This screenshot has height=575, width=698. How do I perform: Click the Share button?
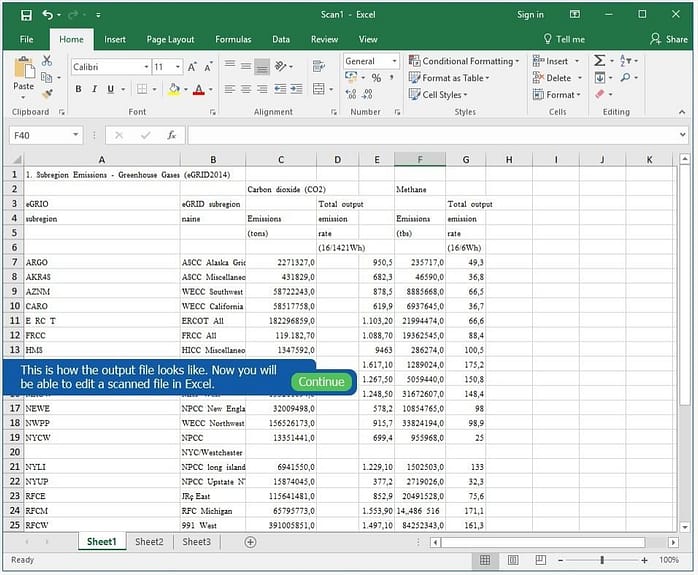tap(669, 40)
